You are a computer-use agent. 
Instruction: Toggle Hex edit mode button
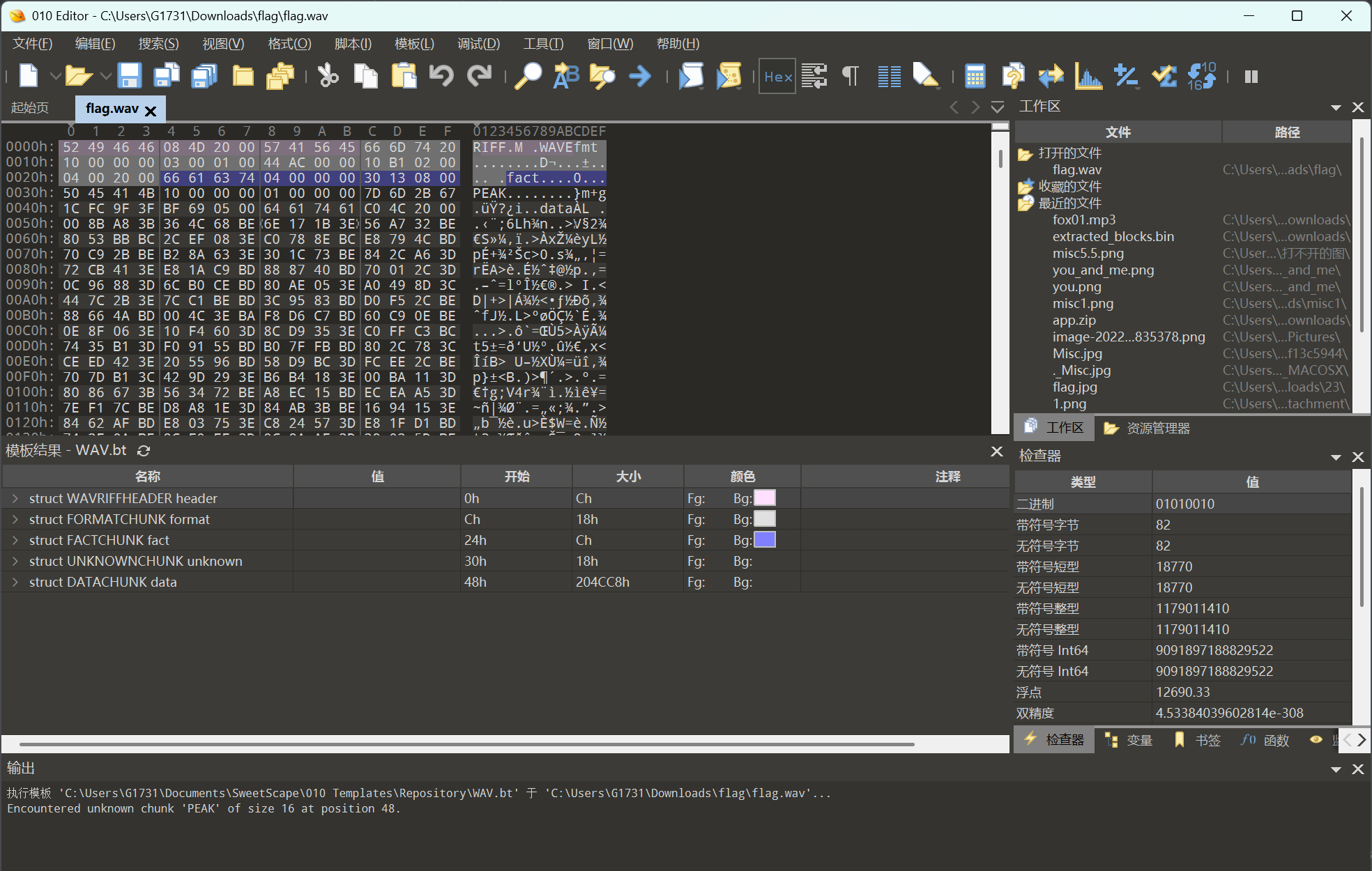777,76
